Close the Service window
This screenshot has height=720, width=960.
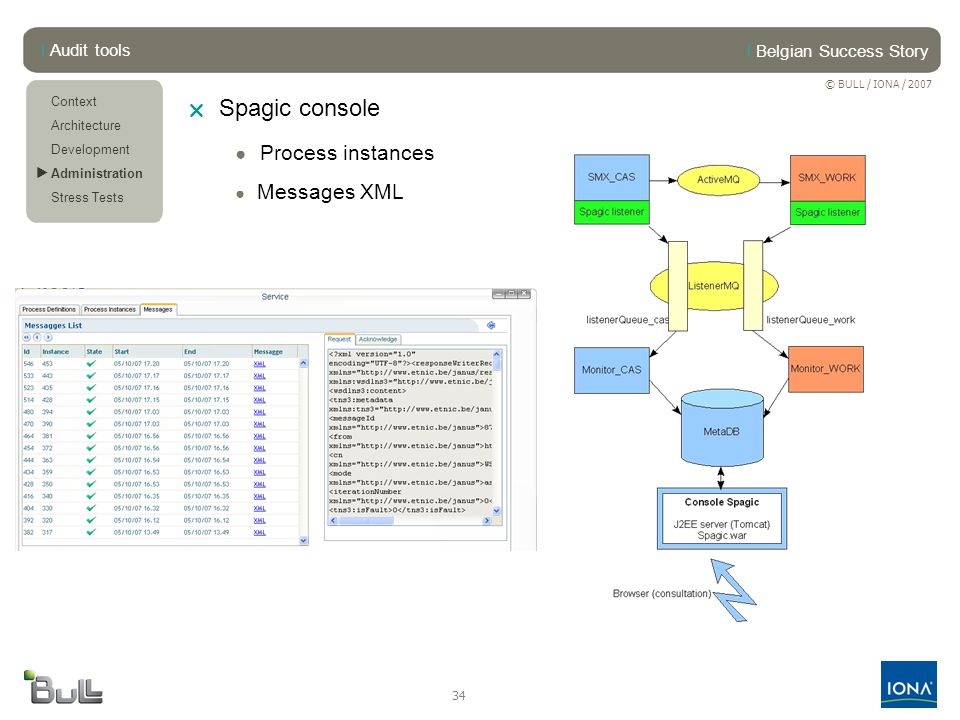[x=524, y=294]
